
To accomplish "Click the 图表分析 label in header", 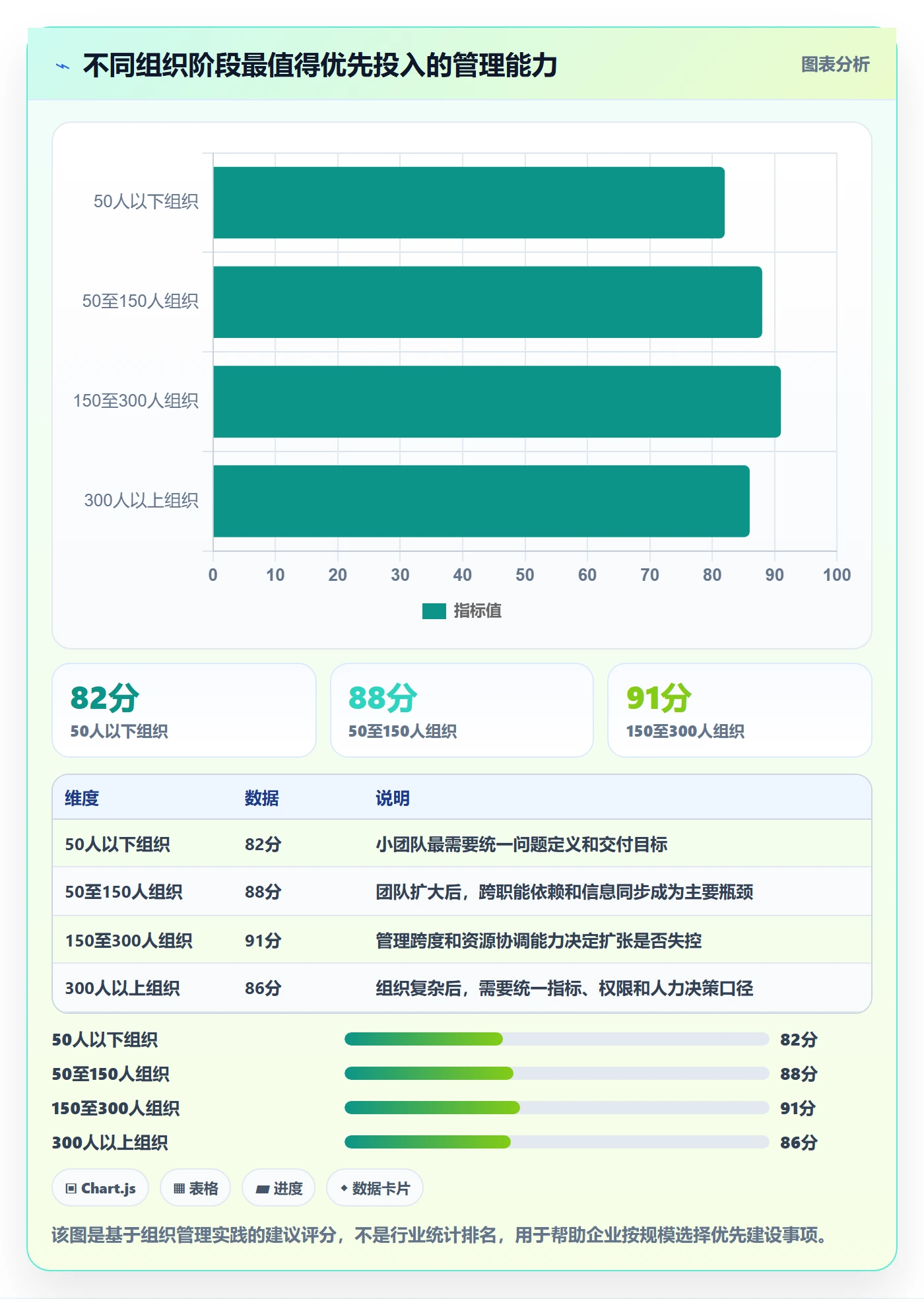I will (835, 64).
